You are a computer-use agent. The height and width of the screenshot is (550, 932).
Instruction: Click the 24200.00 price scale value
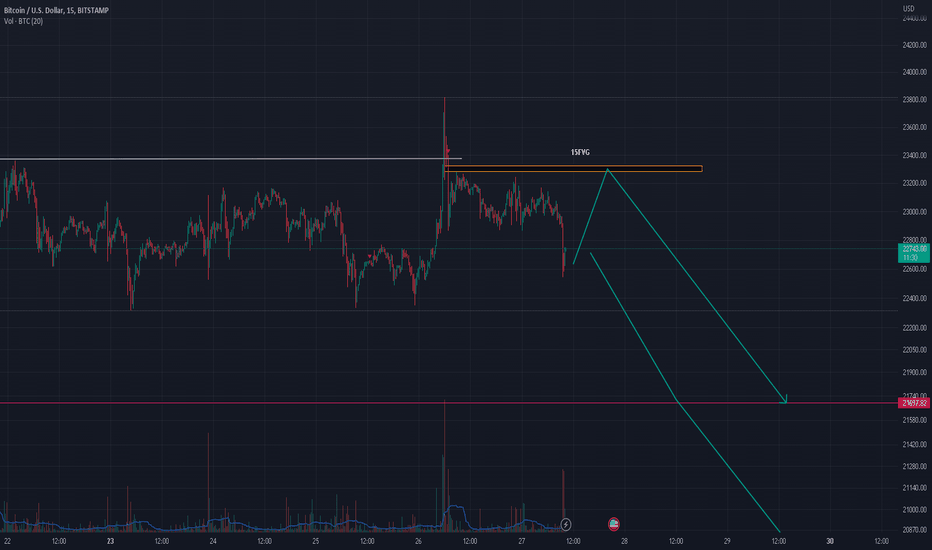914,45
